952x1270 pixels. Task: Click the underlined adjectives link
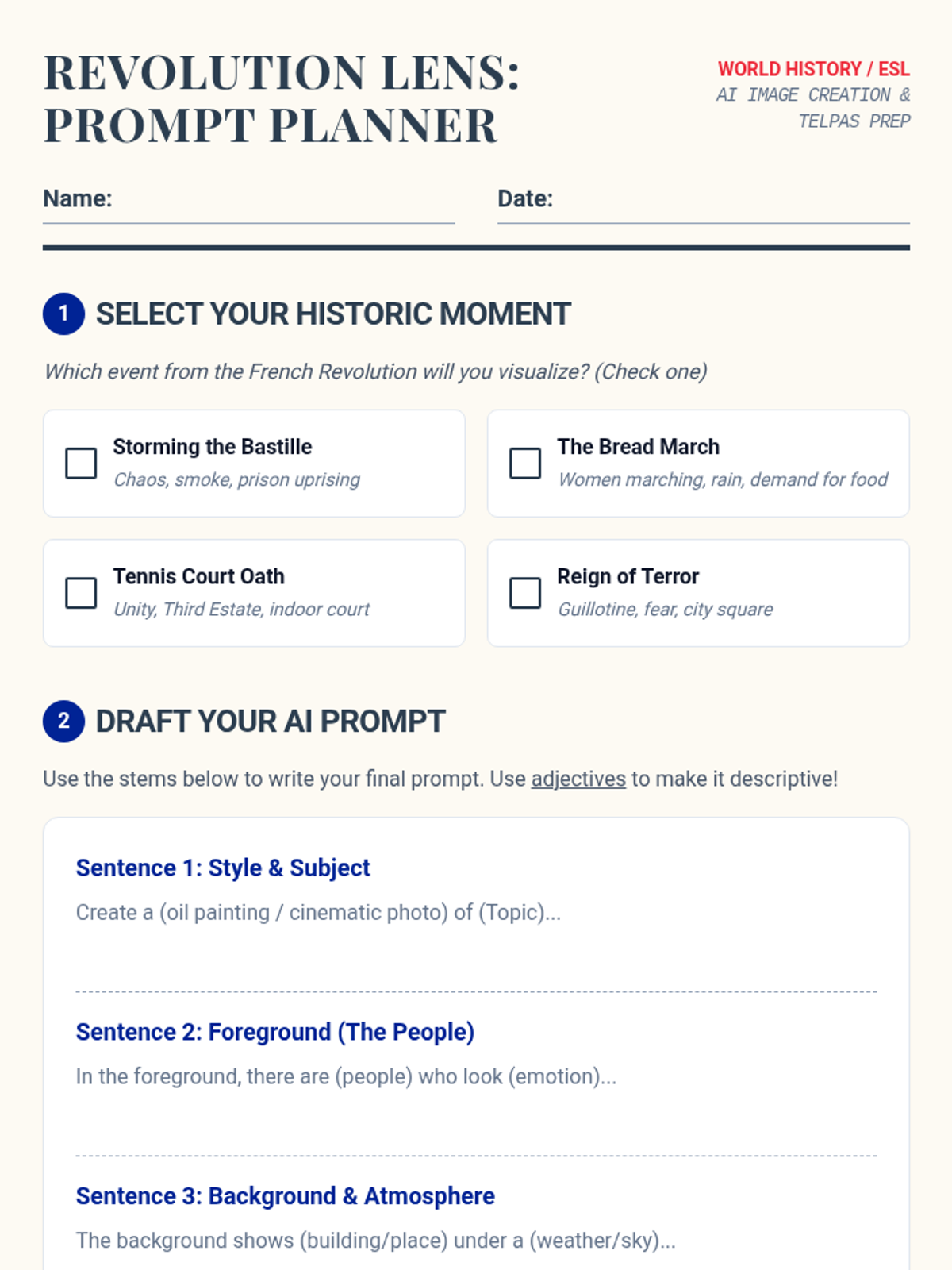[578, 779]
